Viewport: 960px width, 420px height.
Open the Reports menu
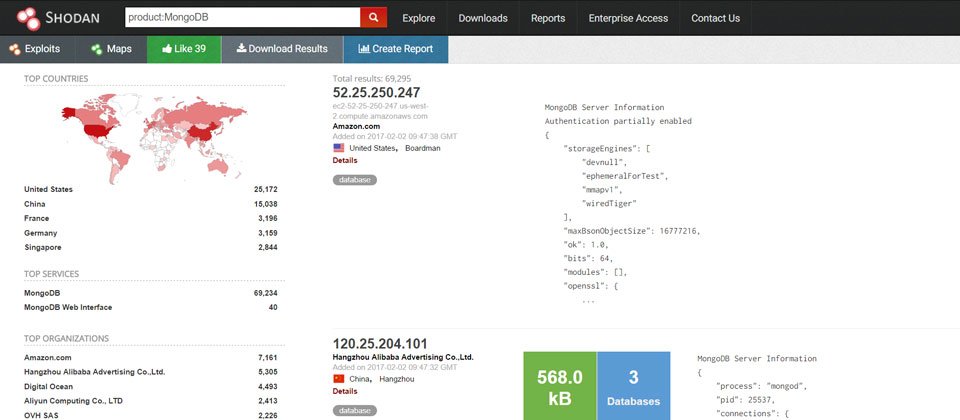(548, 18)
